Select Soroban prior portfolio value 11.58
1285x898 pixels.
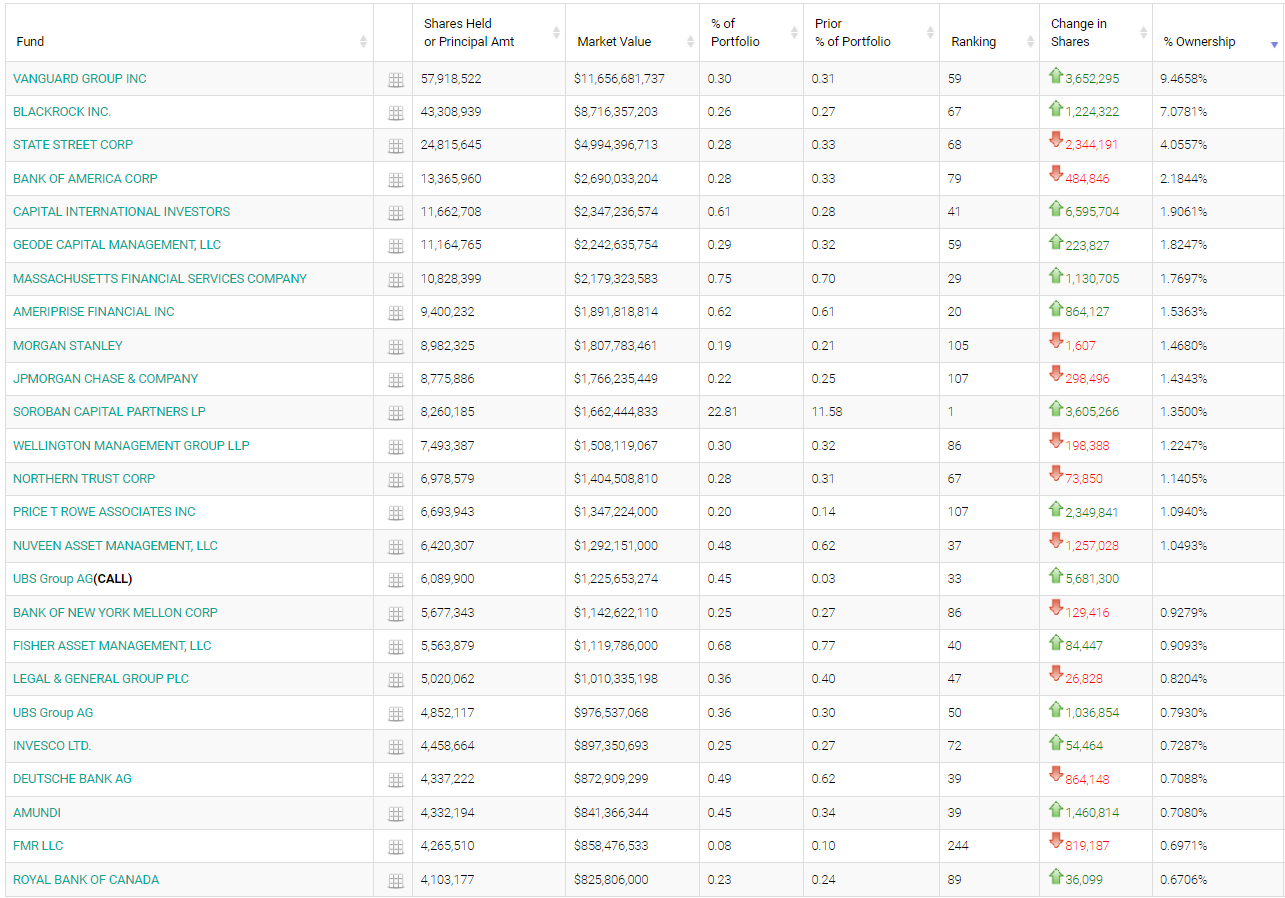[829, 411]
